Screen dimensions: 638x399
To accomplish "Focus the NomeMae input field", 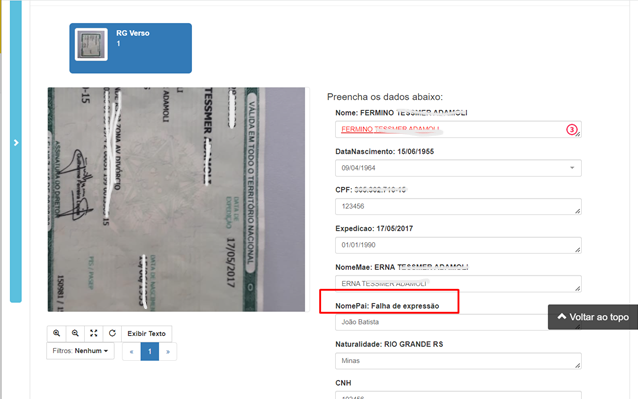I will (458, 284).
